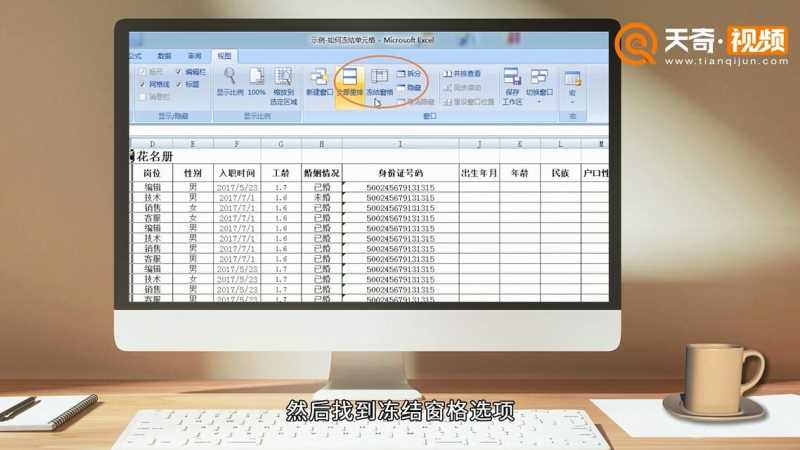This screenshot has height=450, width=800.
Task: Click the 婚姻情况 header cell
Action: pyautogui.click(x=321, y=173)
